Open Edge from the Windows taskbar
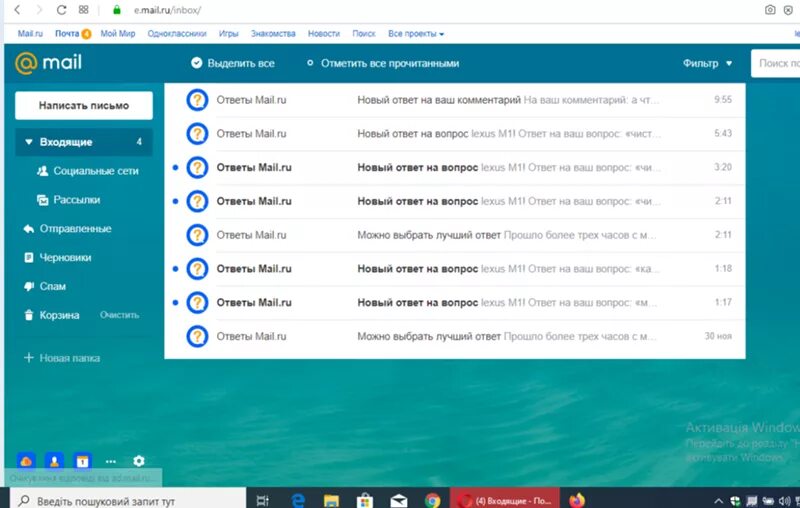This screenshot has width=800, height=508. (297, 500)
